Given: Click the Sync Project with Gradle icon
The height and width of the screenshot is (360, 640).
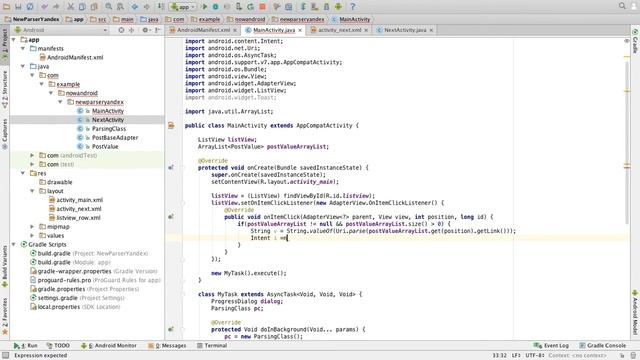Looking at the screenshot, I should pyautogui.click(x=303, y=7).
